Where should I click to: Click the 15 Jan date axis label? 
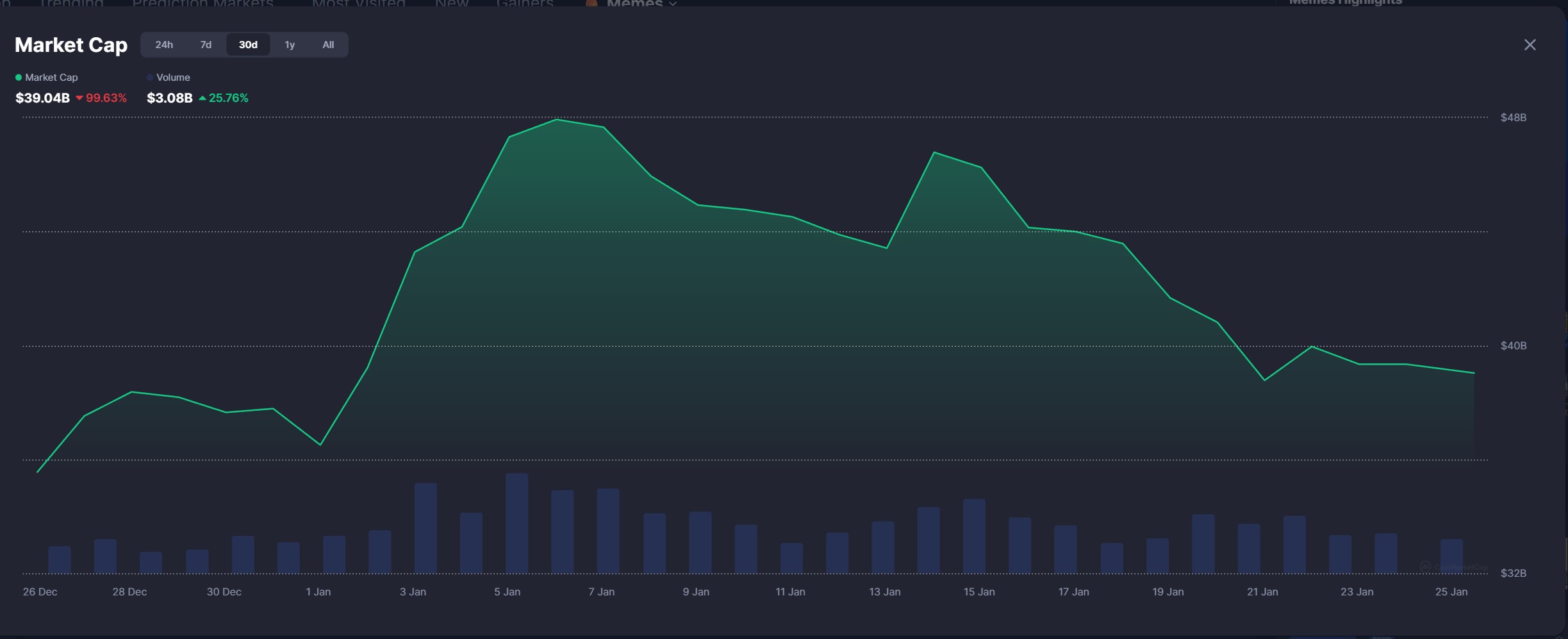pos(978,592)
